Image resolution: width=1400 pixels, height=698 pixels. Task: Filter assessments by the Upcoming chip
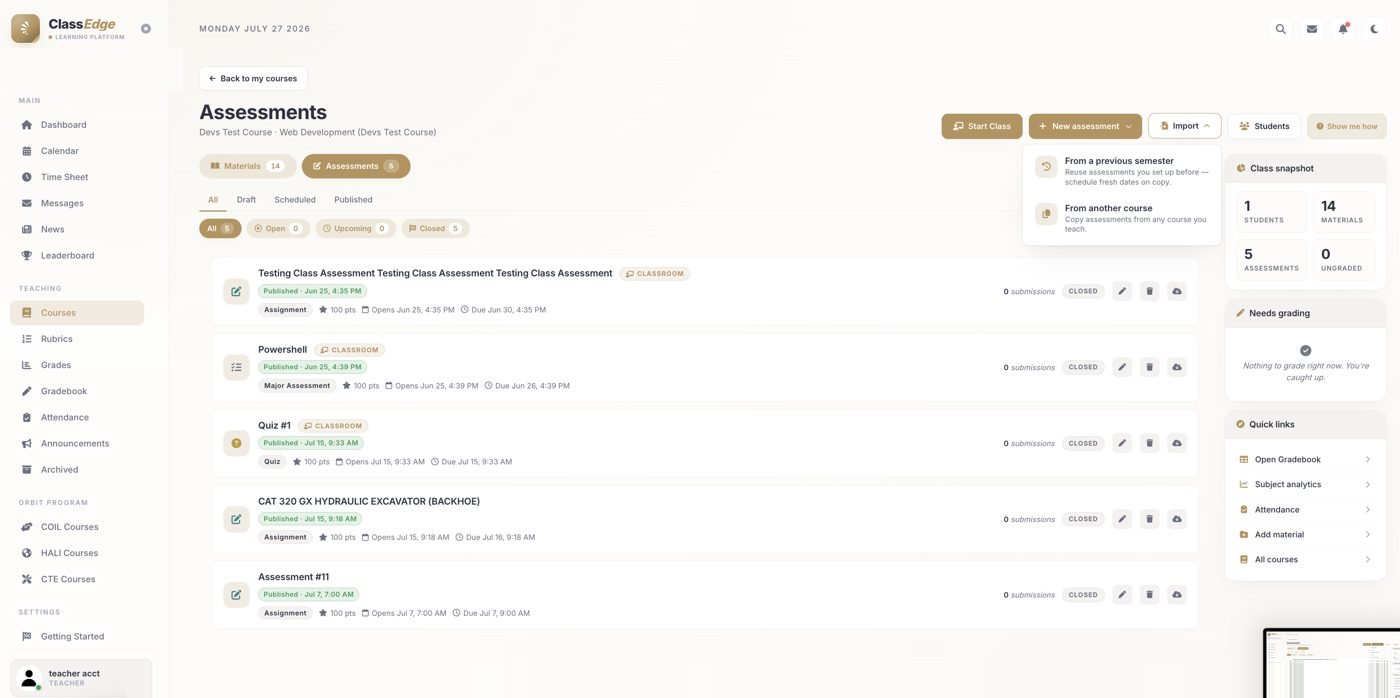(x=356, y=229)
